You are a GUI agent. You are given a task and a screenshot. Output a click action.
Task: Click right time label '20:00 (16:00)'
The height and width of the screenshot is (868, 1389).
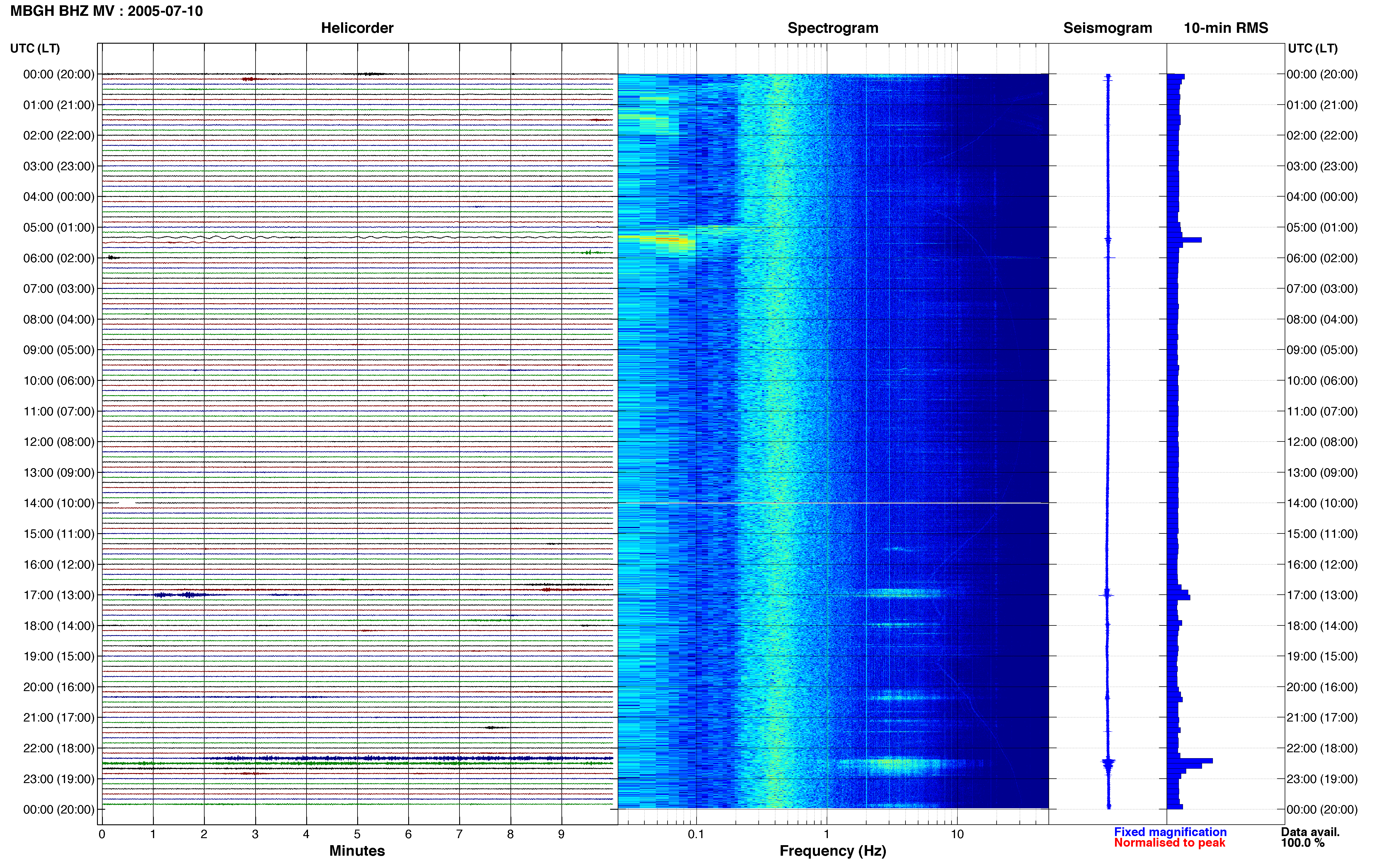click(1322, 687)
